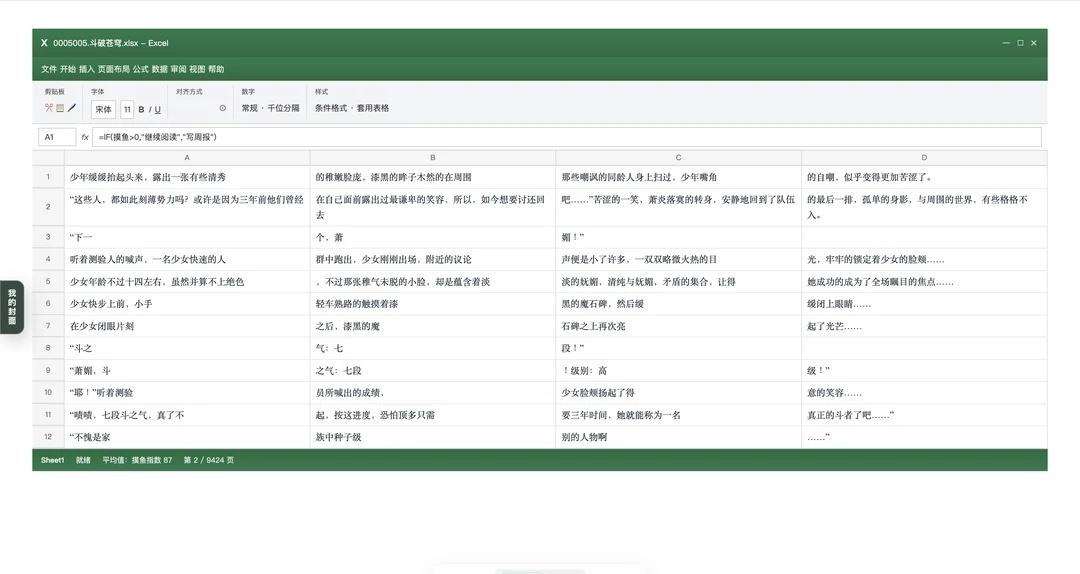Select column header C
Viewport: 1080px width, 574px height.
tap(678, 158)
